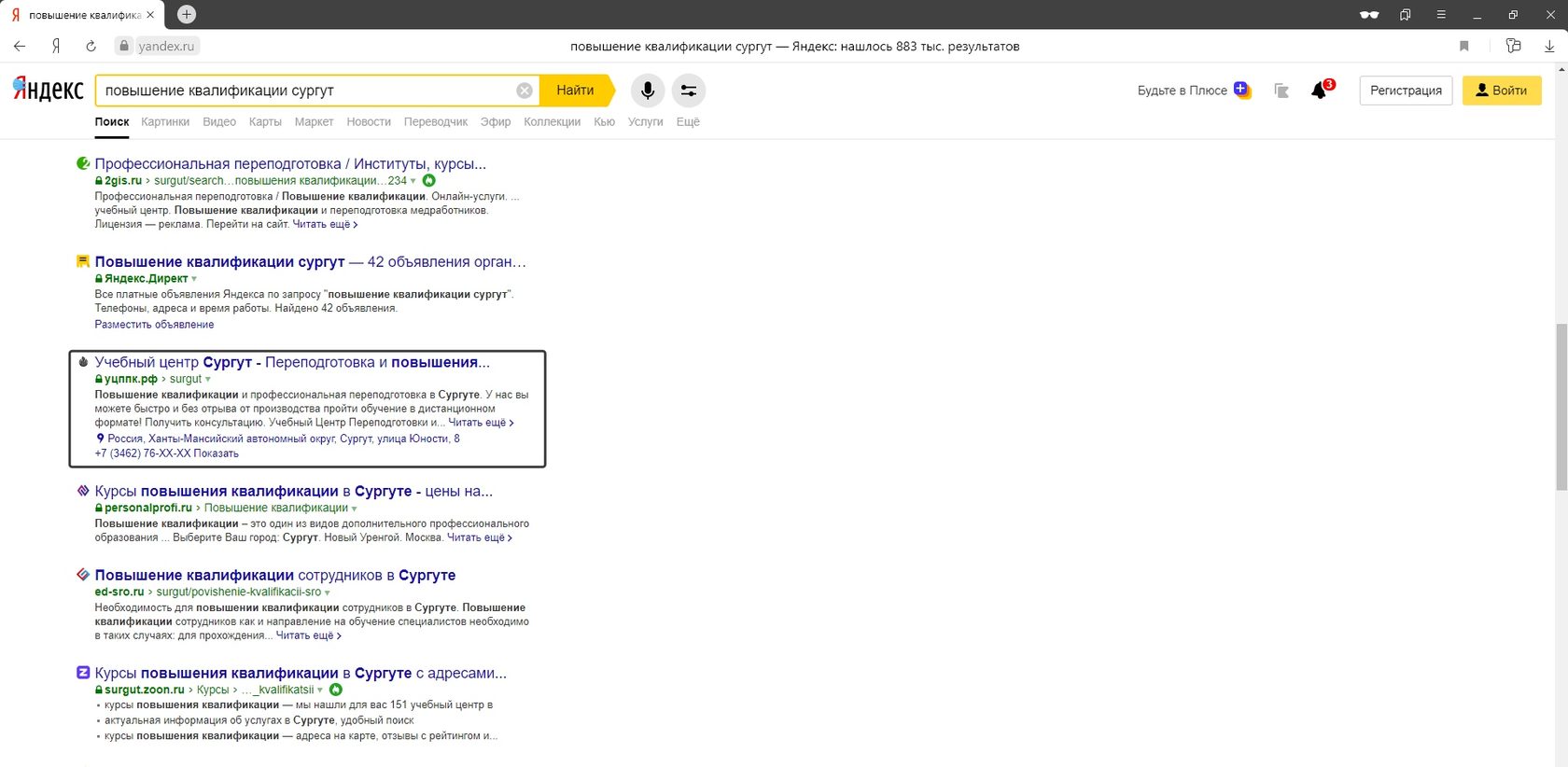Reload the page
Screen dimensions: 1568x767
[x=91, y=46]
